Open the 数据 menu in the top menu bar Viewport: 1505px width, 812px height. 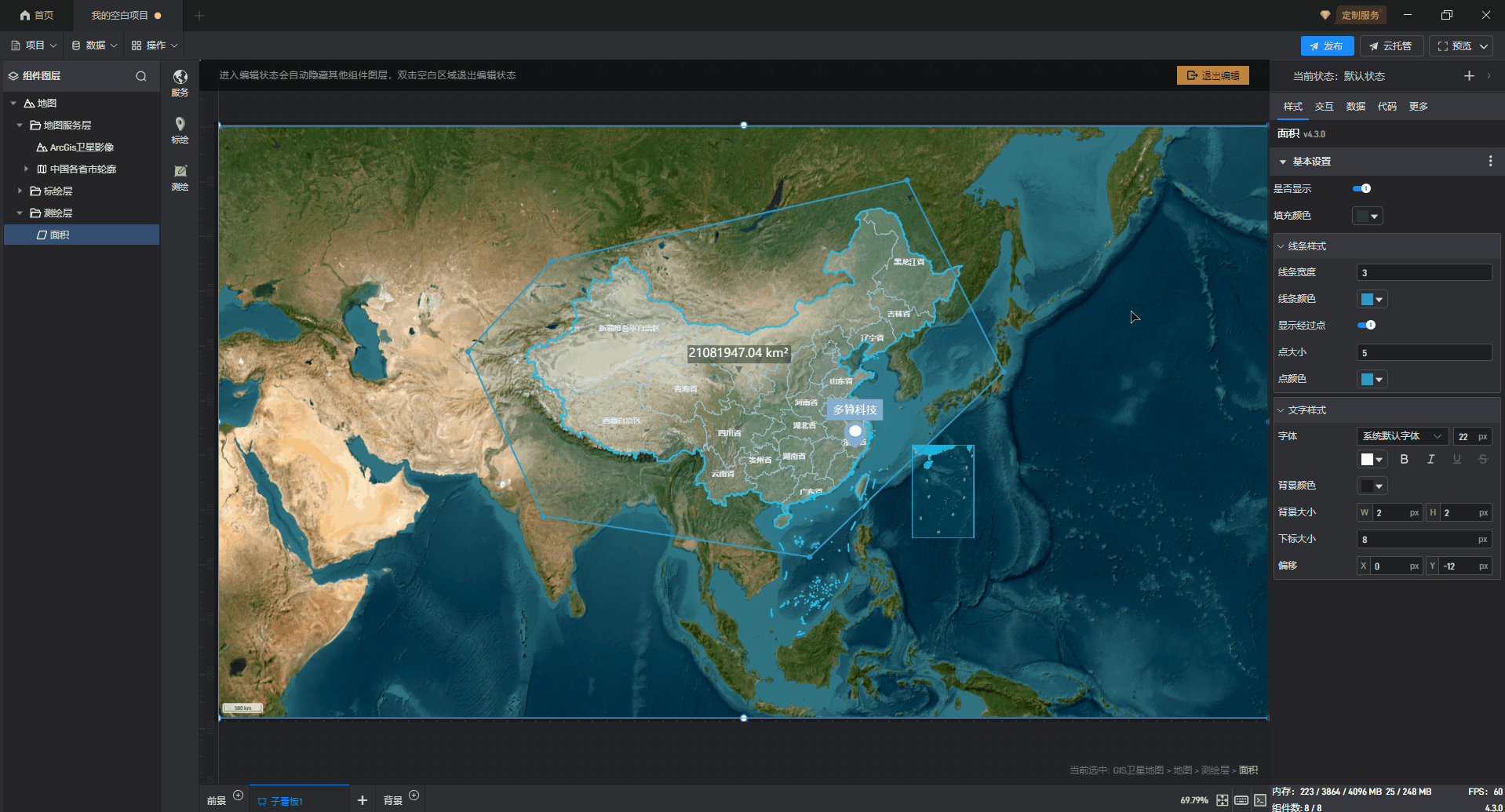click(94, 46)
